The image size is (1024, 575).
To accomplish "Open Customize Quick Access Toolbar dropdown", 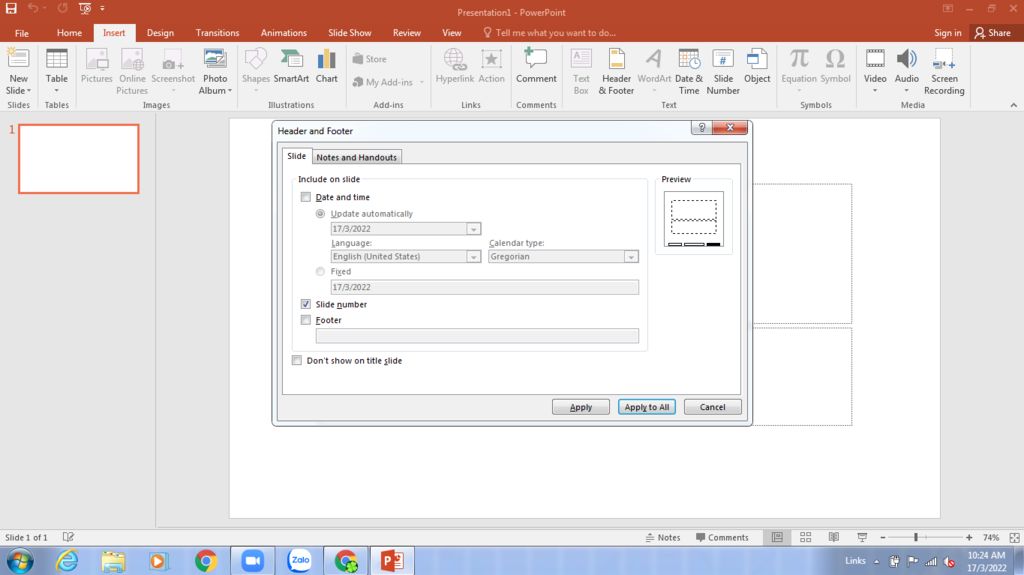I will [103, 8].
